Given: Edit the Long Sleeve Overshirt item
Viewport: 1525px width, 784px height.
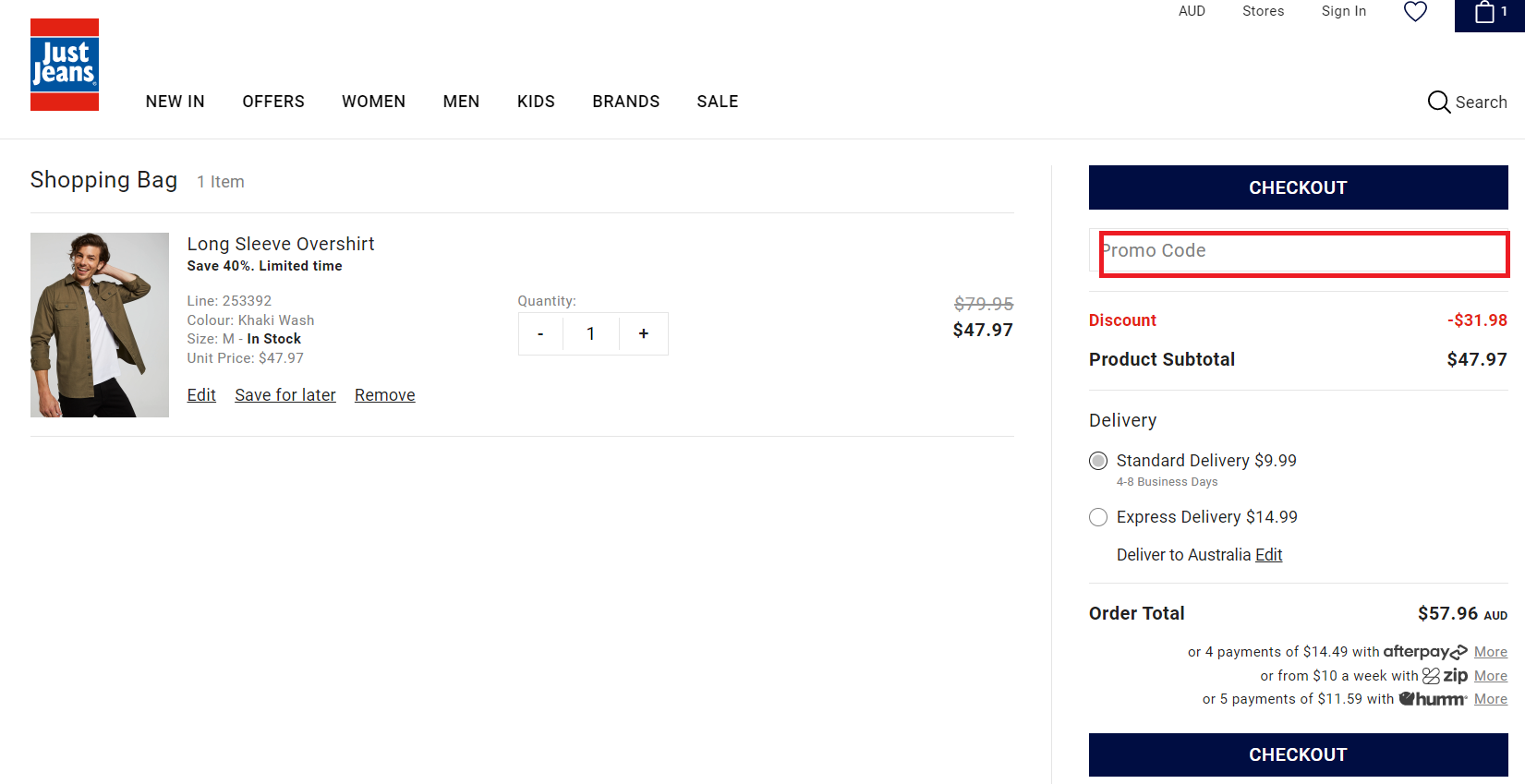Looking at the screenshot, I should point(201,395).
